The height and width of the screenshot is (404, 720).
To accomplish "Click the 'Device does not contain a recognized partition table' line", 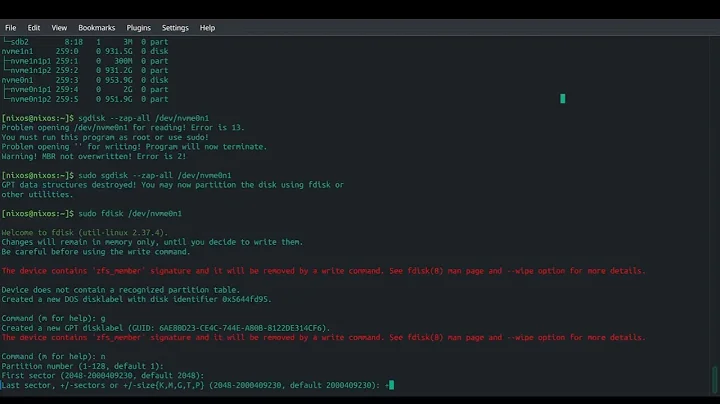I will coord(120,290).
